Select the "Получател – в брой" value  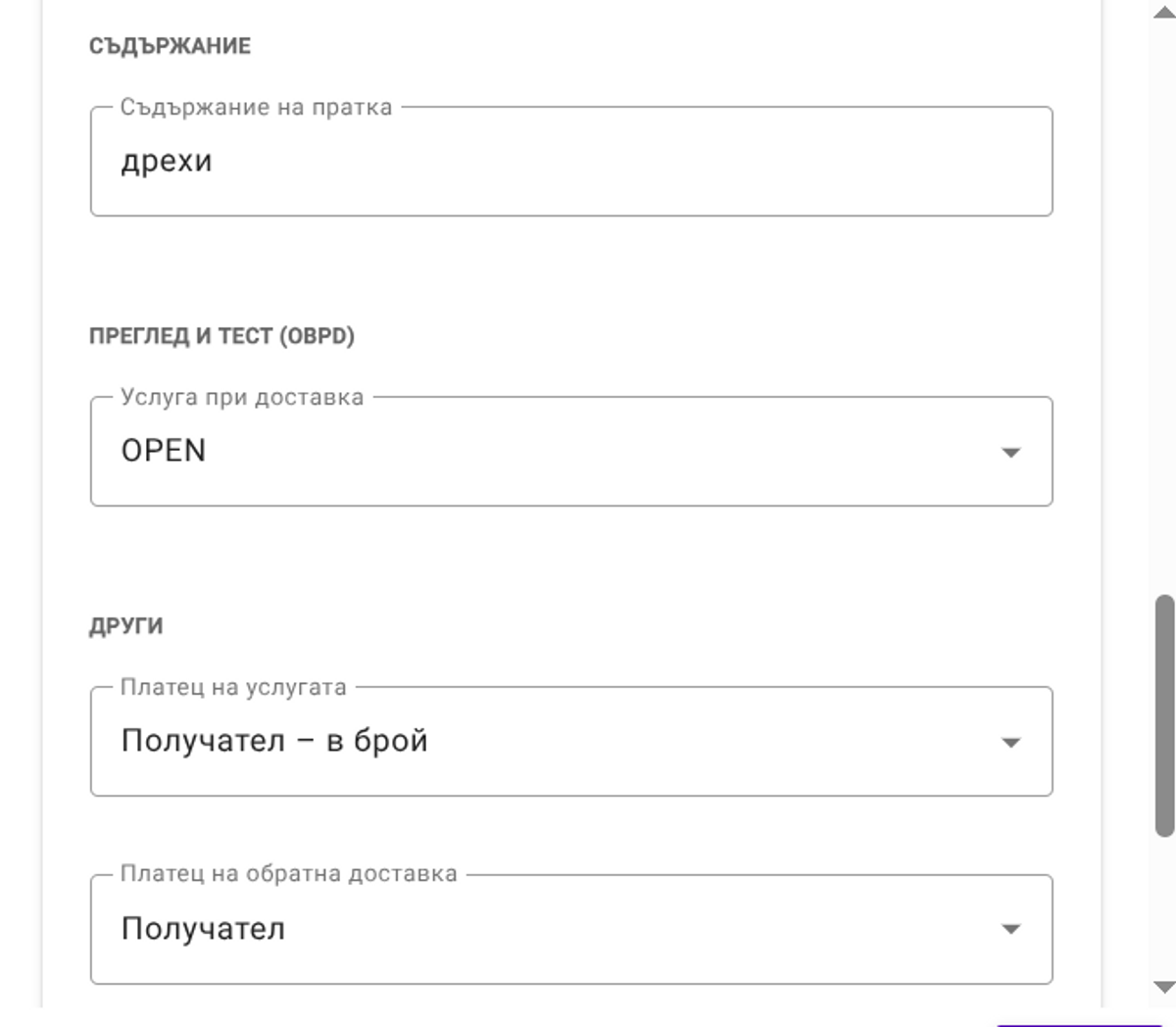pyautogui.click(x=274, y=742)
